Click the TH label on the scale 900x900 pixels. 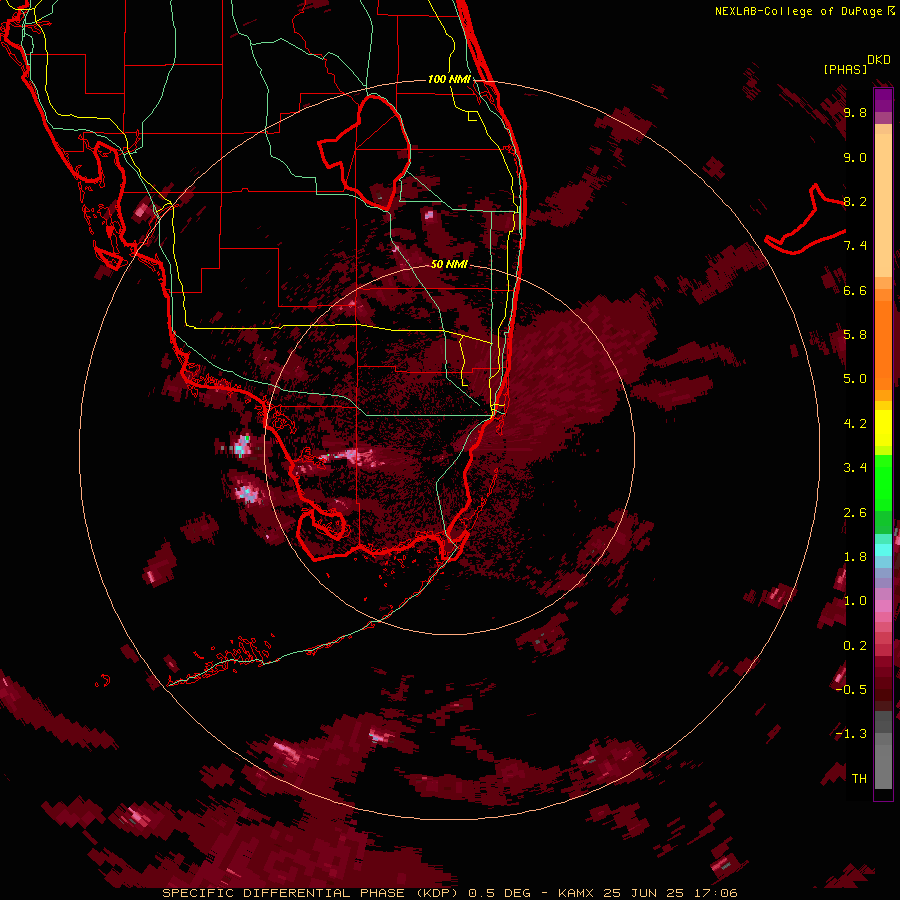click(859, 778)
